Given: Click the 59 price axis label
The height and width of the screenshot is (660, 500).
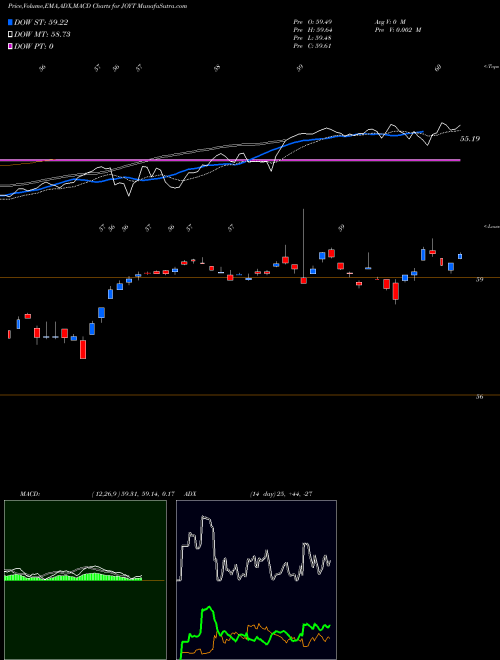Looking at the screenshot, I should coord(479,279).
